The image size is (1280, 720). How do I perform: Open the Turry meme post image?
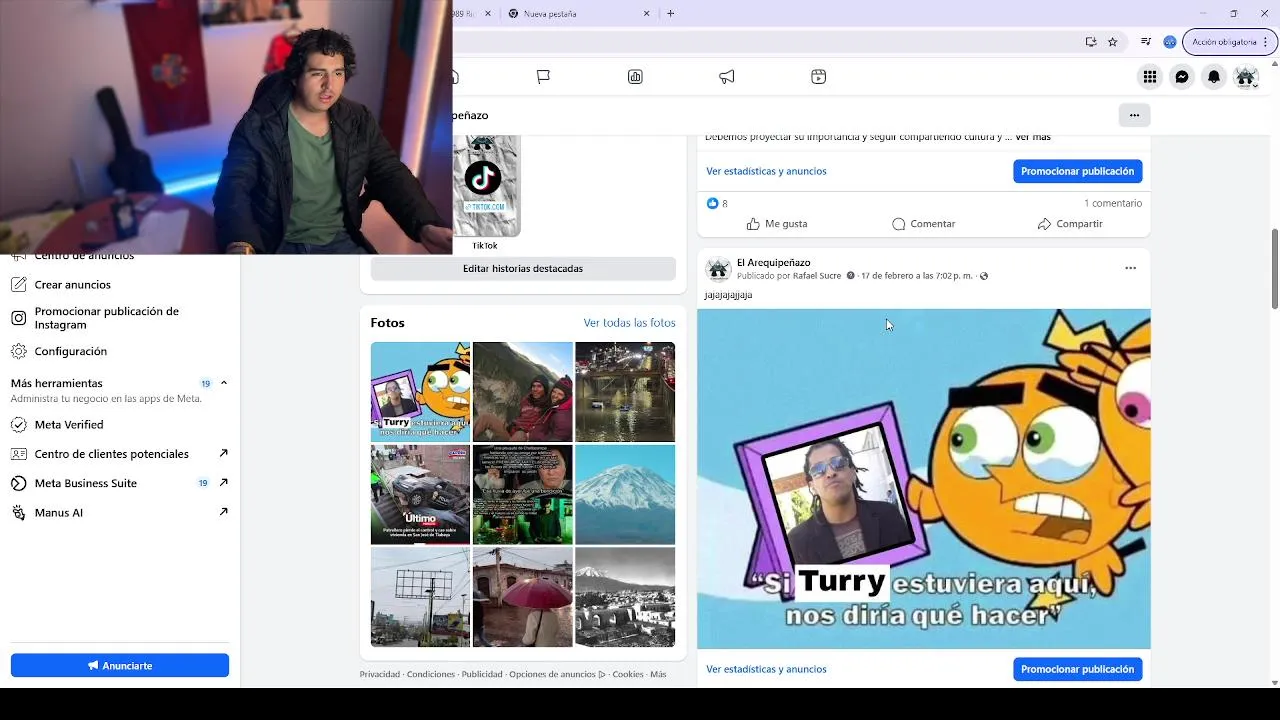tap(924, 479)
